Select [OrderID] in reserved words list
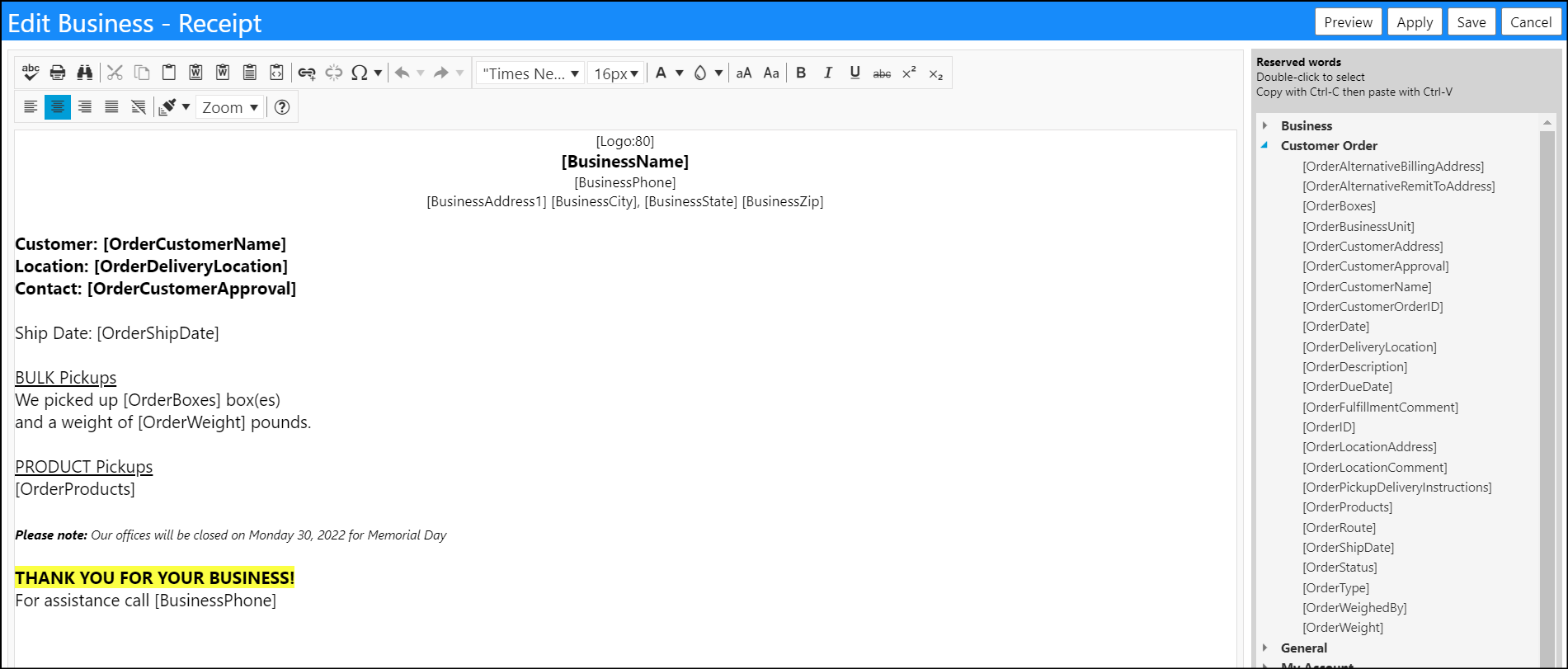 coord(1329,426)
